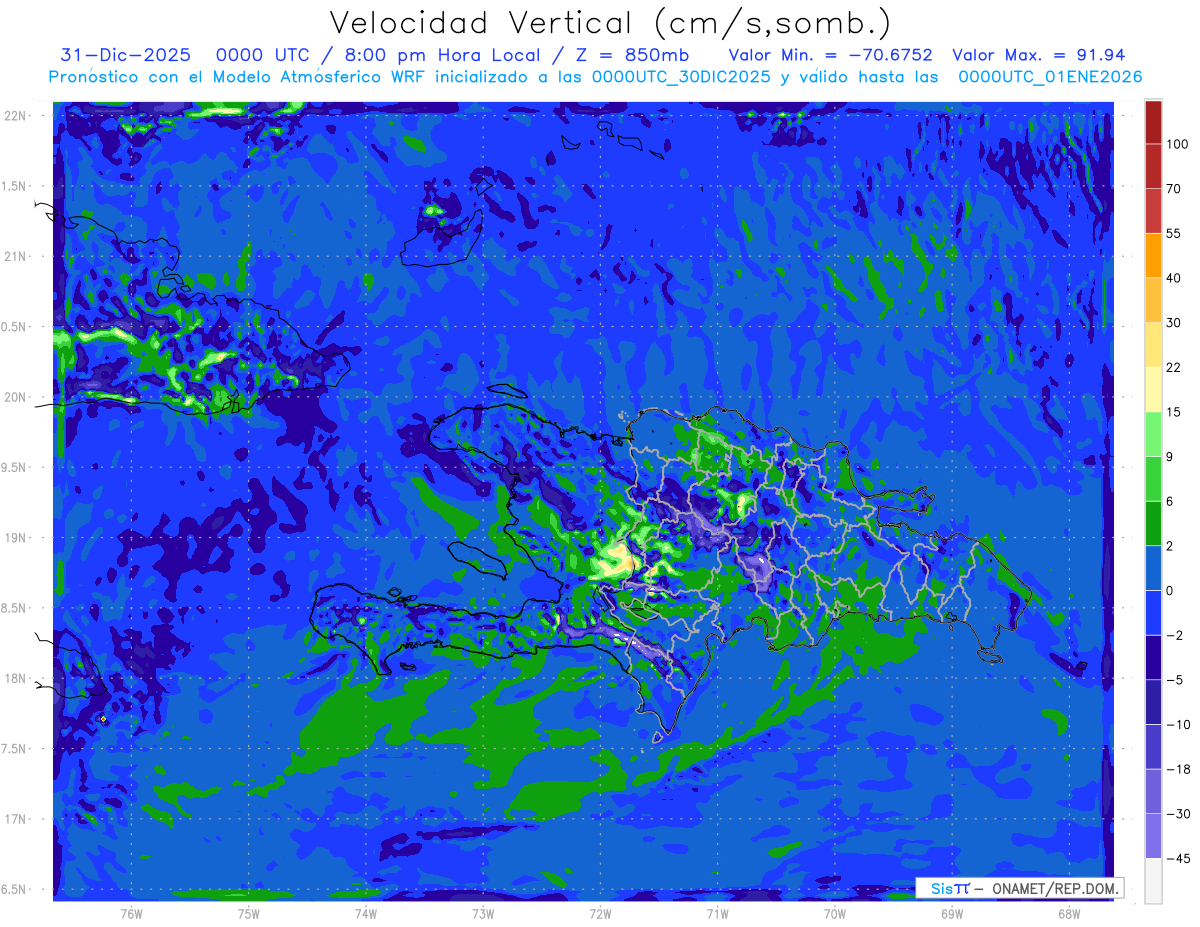Screen dimensions: 1200x927
Task: Select the red swatch between 100 and 70
Action: click(x=1153, y=166)
